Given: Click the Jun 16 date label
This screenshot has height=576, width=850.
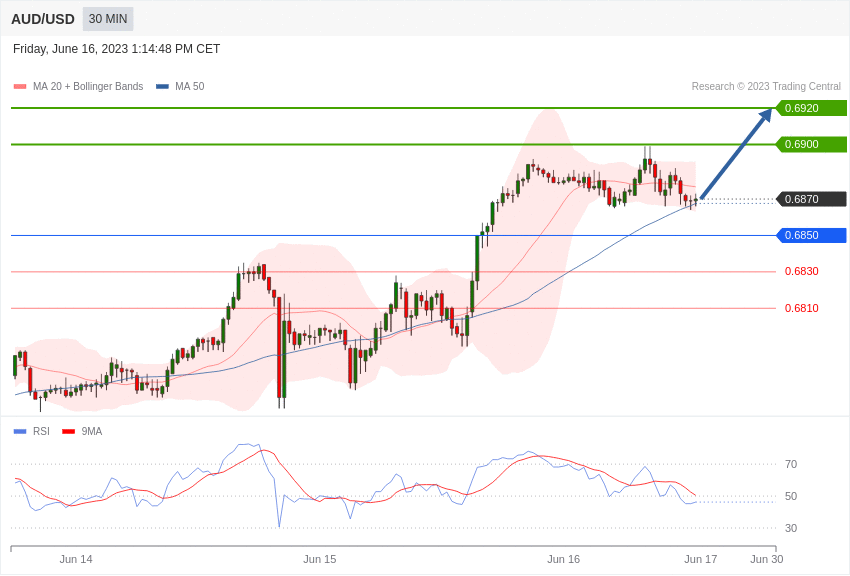Looking at the screenshot, I should point(563,559).
